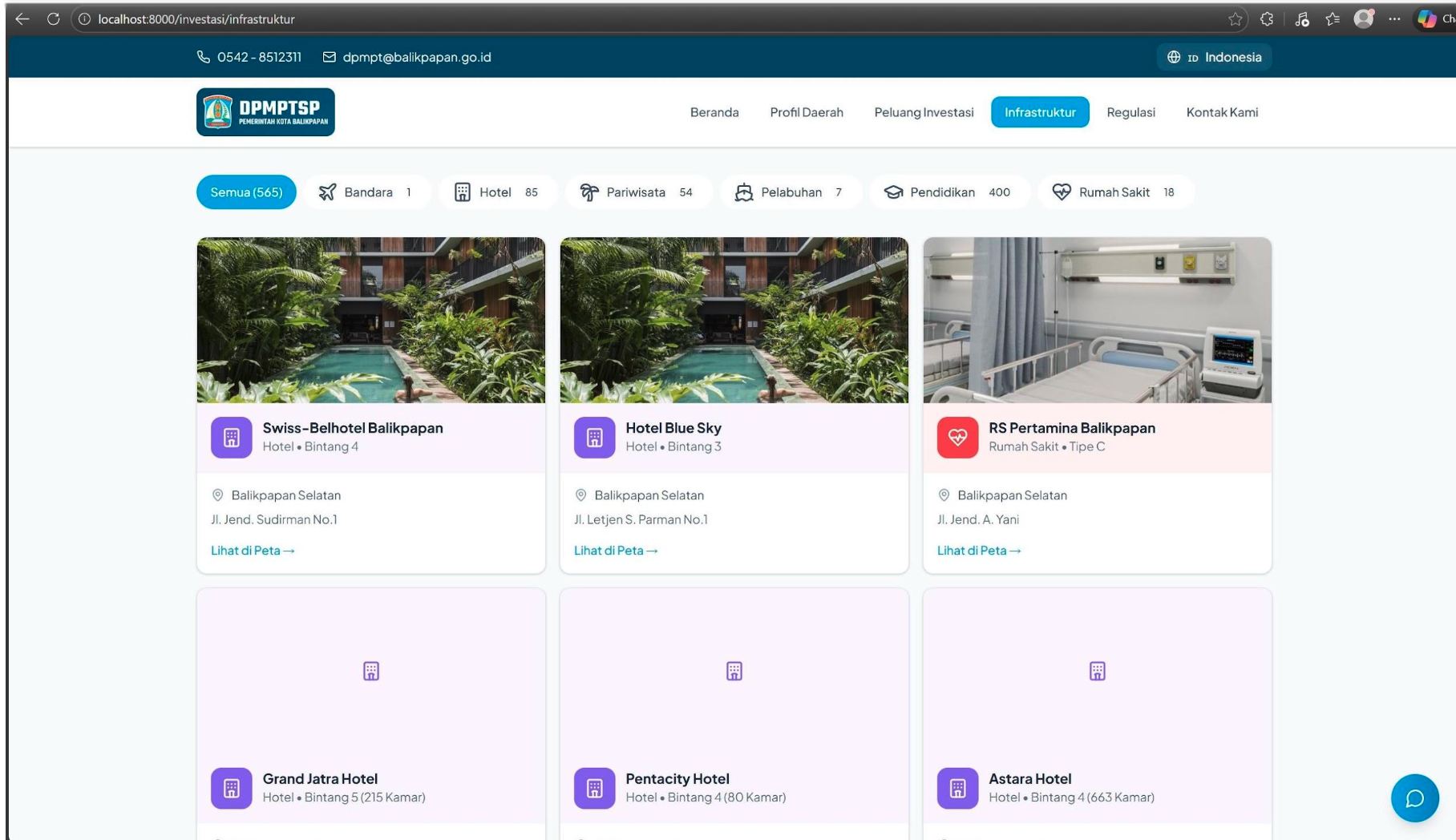Click the Grand Jatra Hotel title
1456x840 pixels.
320,779
